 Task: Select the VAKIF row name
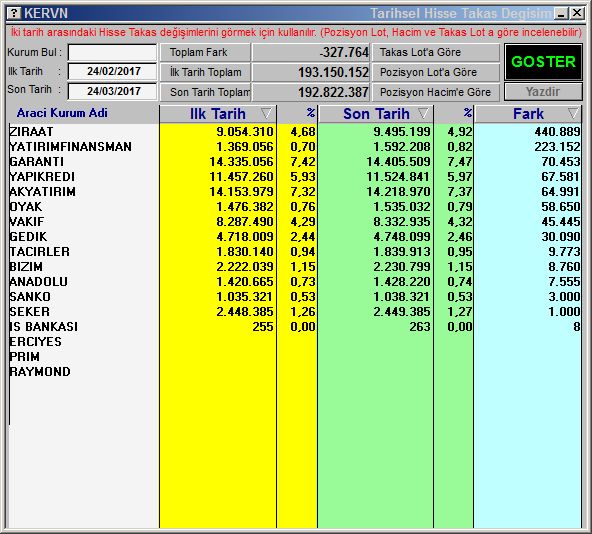click(x=27, y=222)
